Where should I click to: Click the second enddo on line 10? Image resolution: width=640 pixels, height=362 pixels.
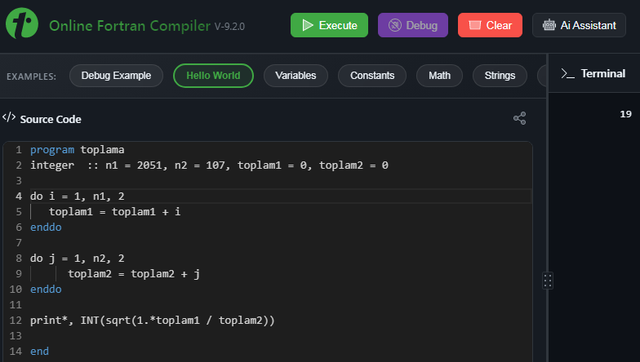tap(46, 289)
